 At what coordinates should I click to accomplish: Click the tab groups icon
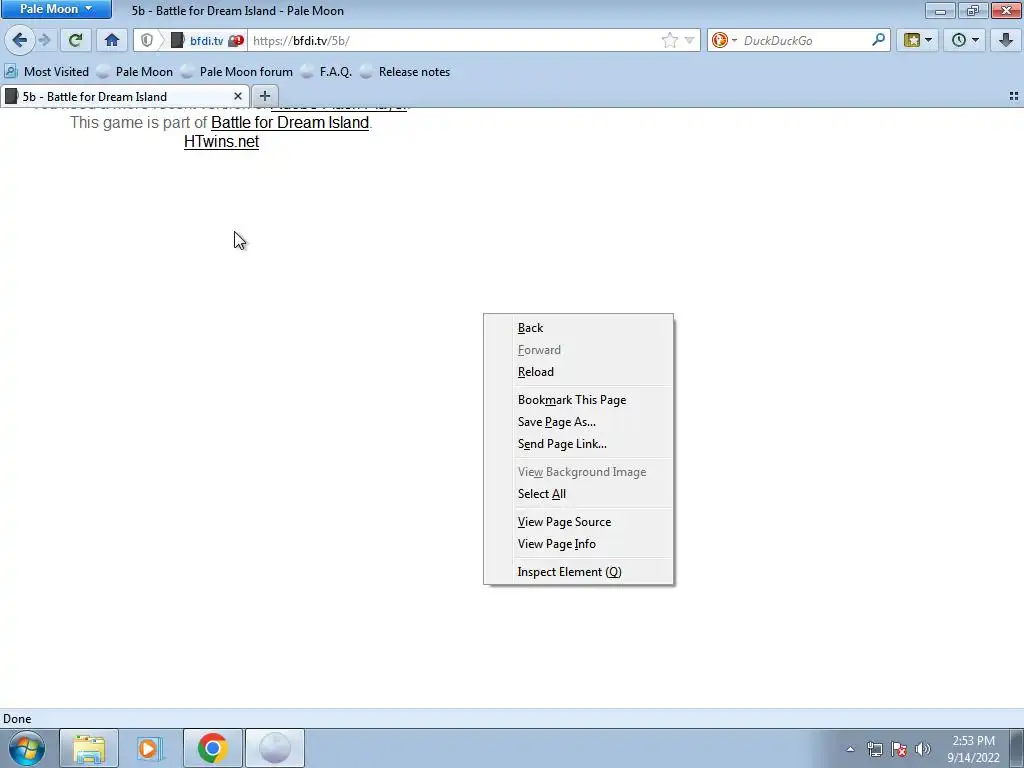coord(1014,97)
